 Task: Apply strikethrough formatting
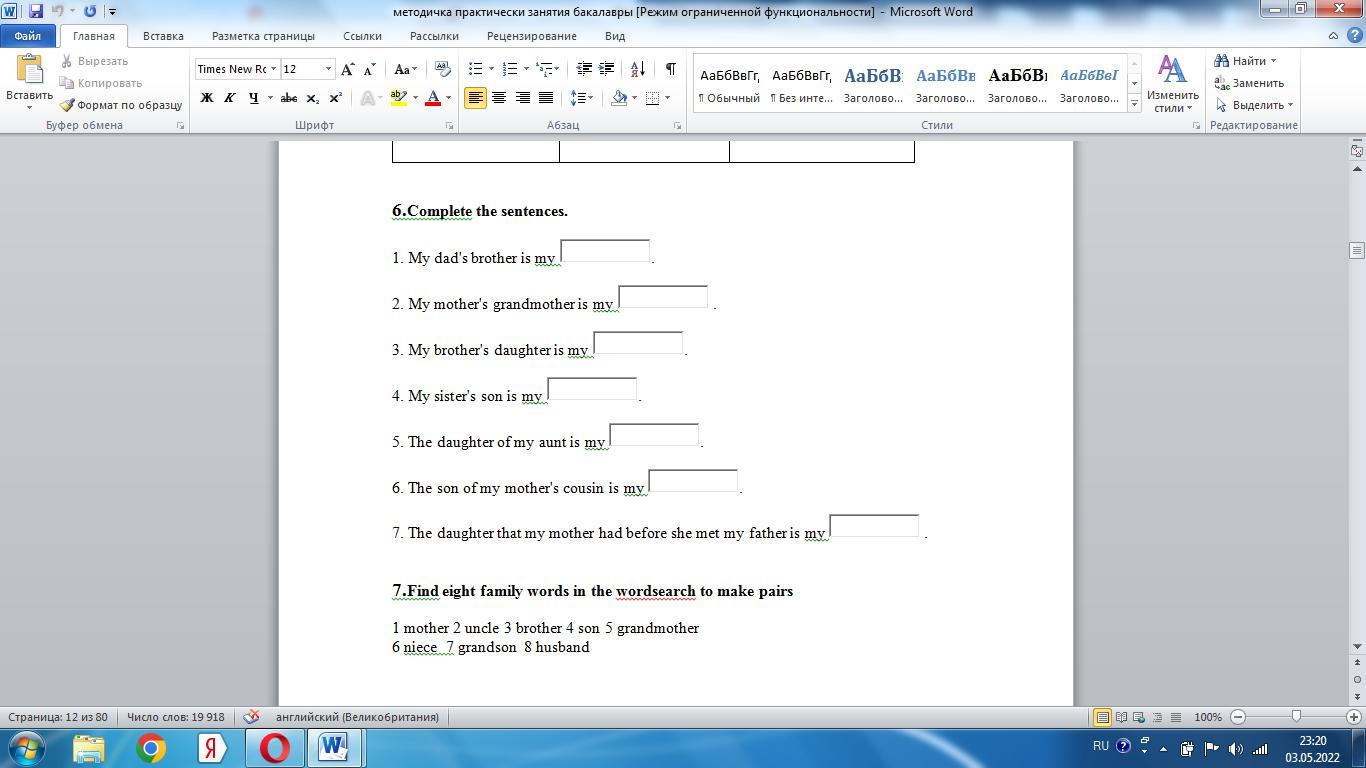point(289,98)
